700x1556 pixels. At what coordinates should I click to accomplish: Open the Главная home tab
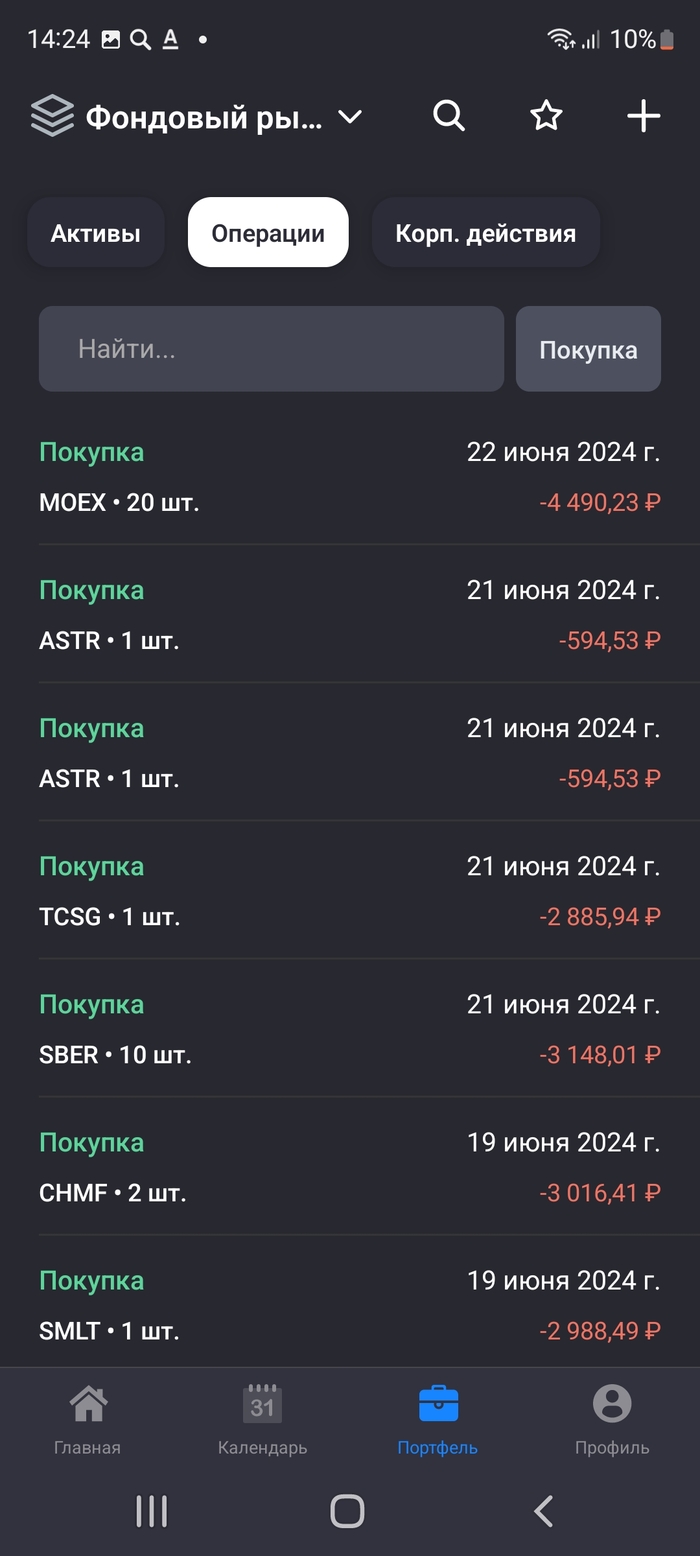click(88, 1418)
